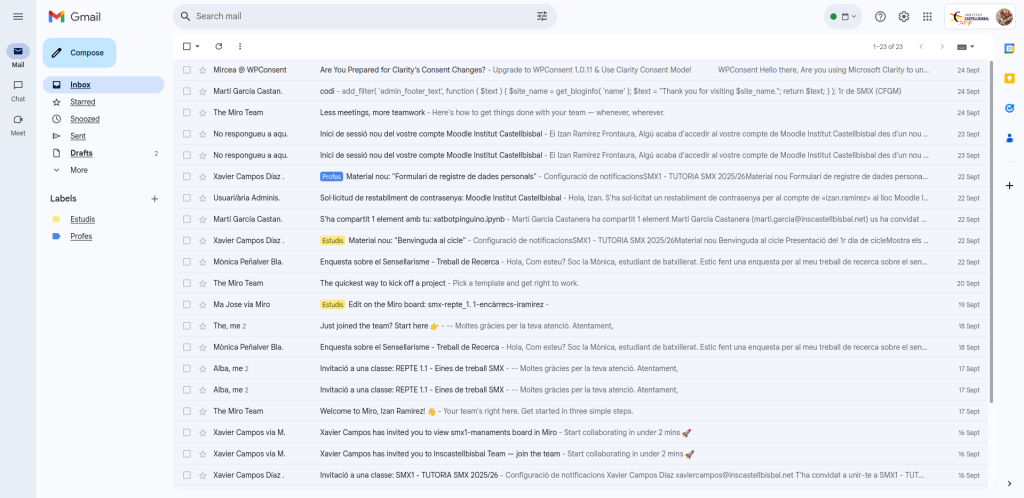Tick checkbox for first The Miro Team email
1024x498 pixels.
pyautogui.click(x=186, y=112)
